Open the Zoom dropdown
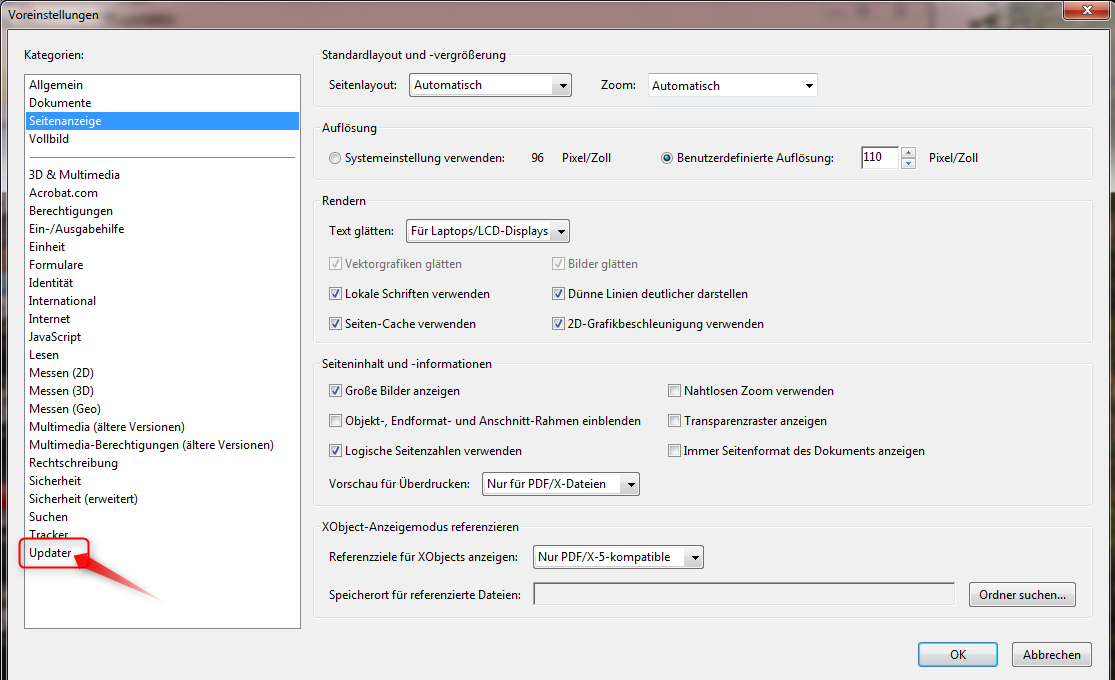1115x680 pixels. (x=810, y=85)
